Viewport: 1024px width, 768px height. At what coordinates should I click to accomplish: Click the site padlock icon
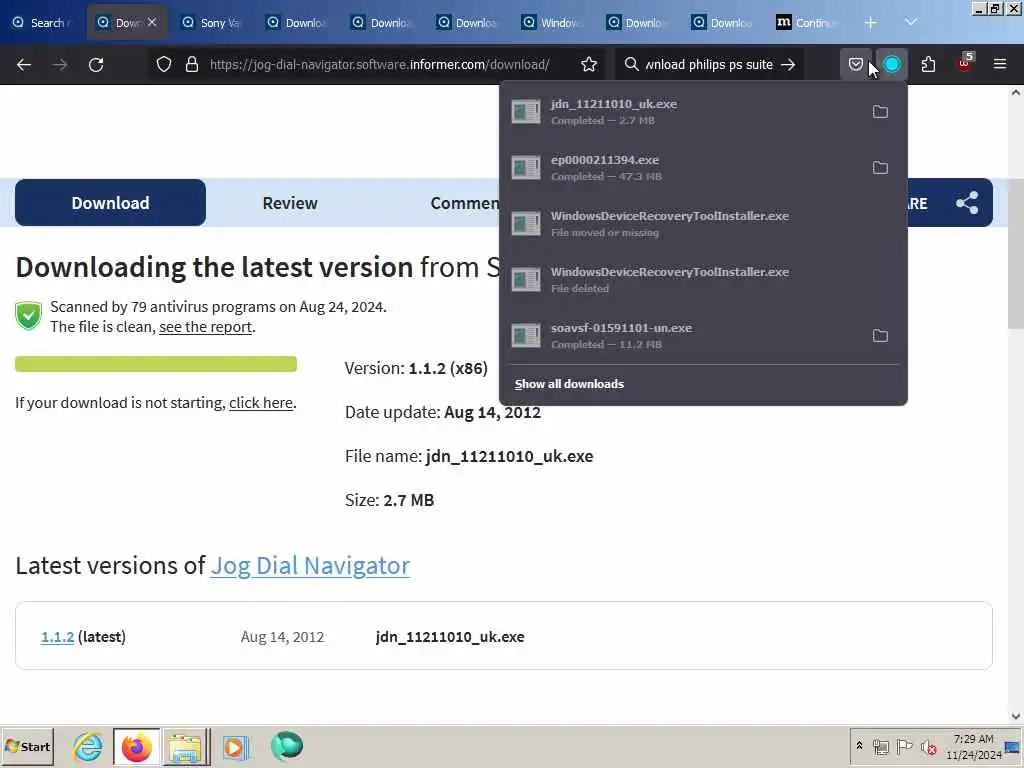(191, 64)
